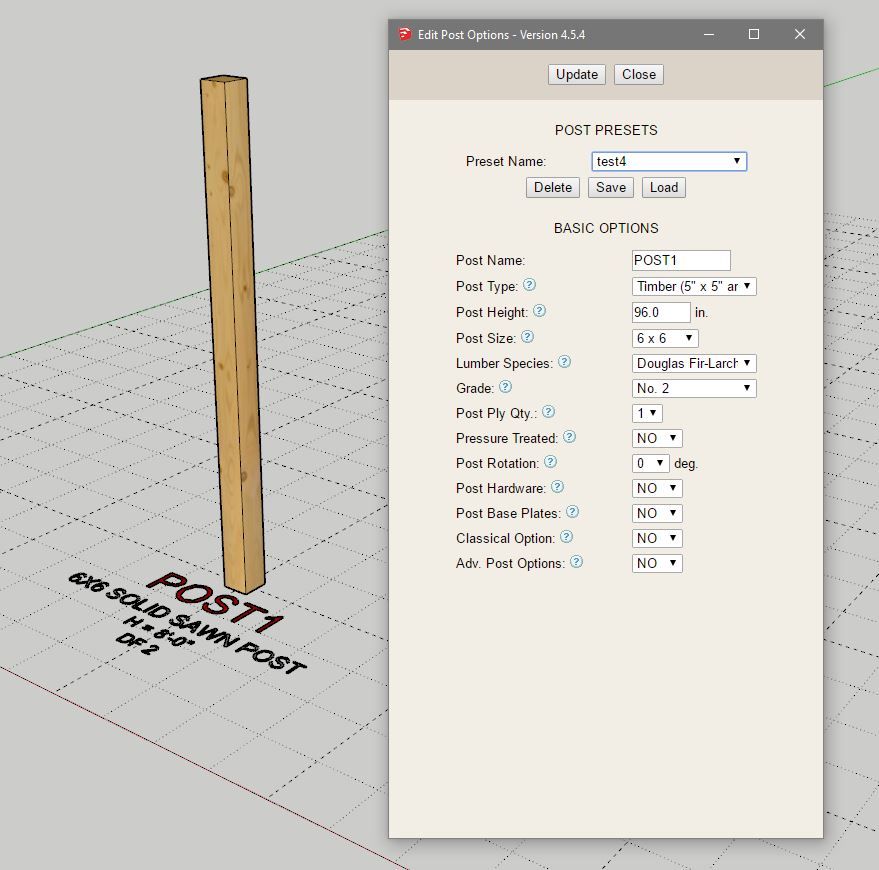Minimize the Edit Post Options window
Image resolution: width=879 pixels, height=870 pixels.
[709, 34]
